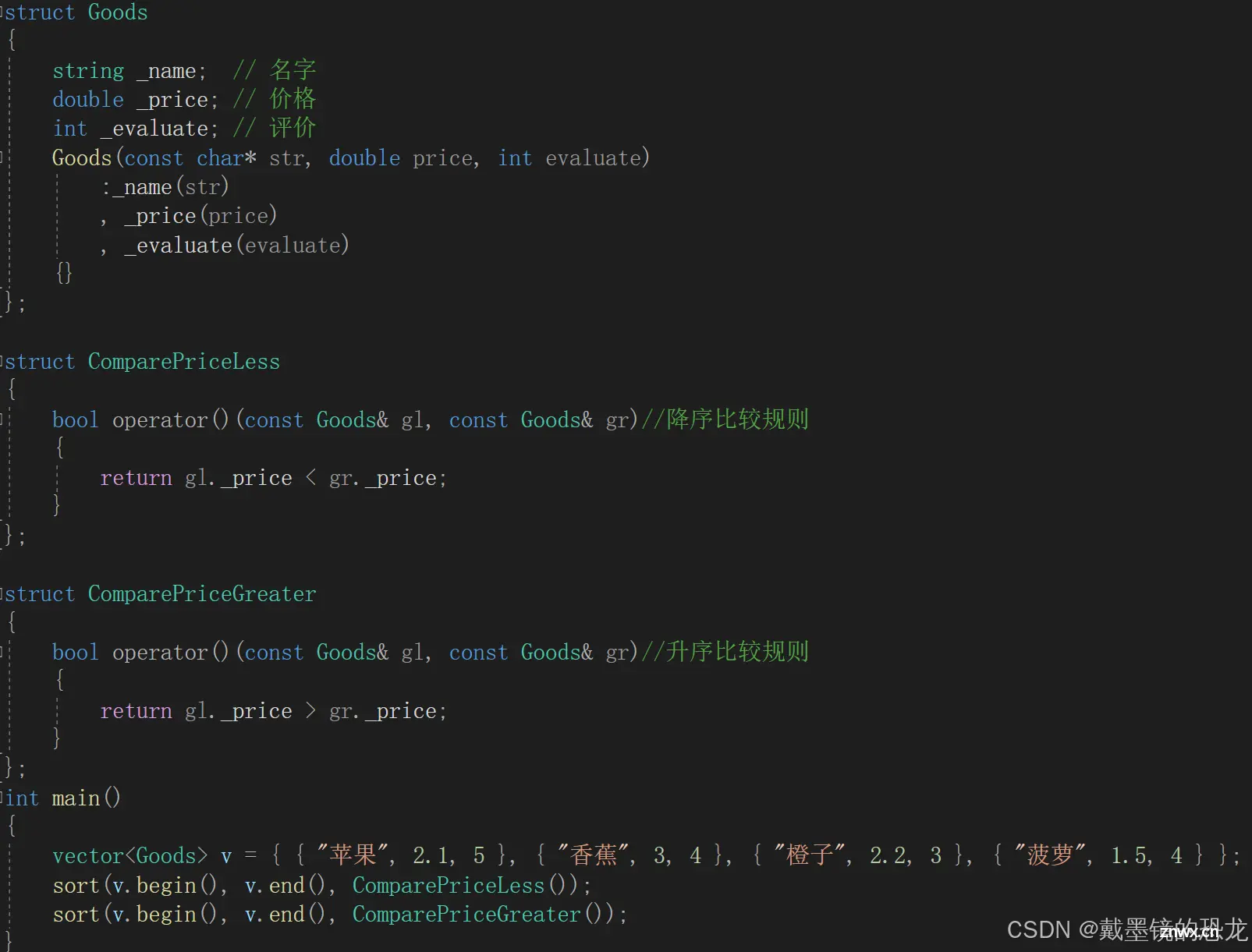Viewport: 1252px width, 952px height.
Task: Click the value 2.1 in the vector
Action: [x=431, y=856]
